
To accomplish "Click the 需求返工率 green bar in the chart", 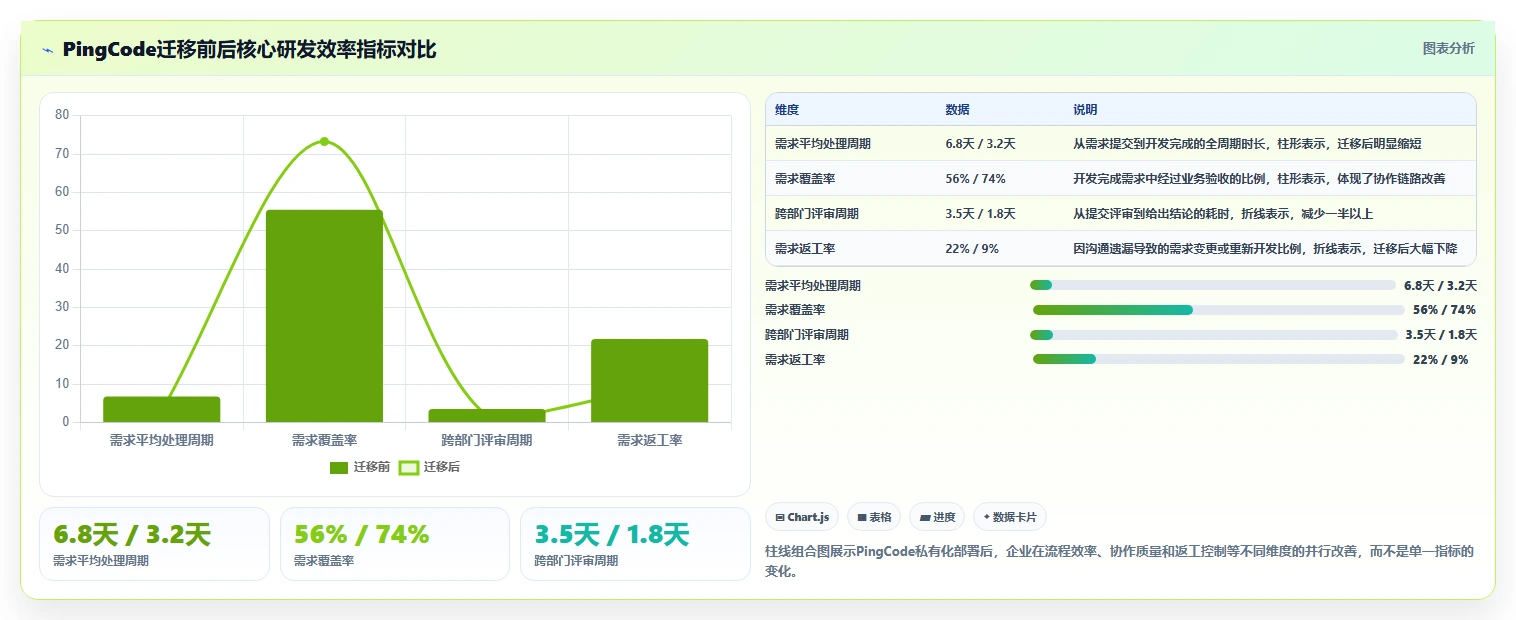I will click(x=649, y=380).
